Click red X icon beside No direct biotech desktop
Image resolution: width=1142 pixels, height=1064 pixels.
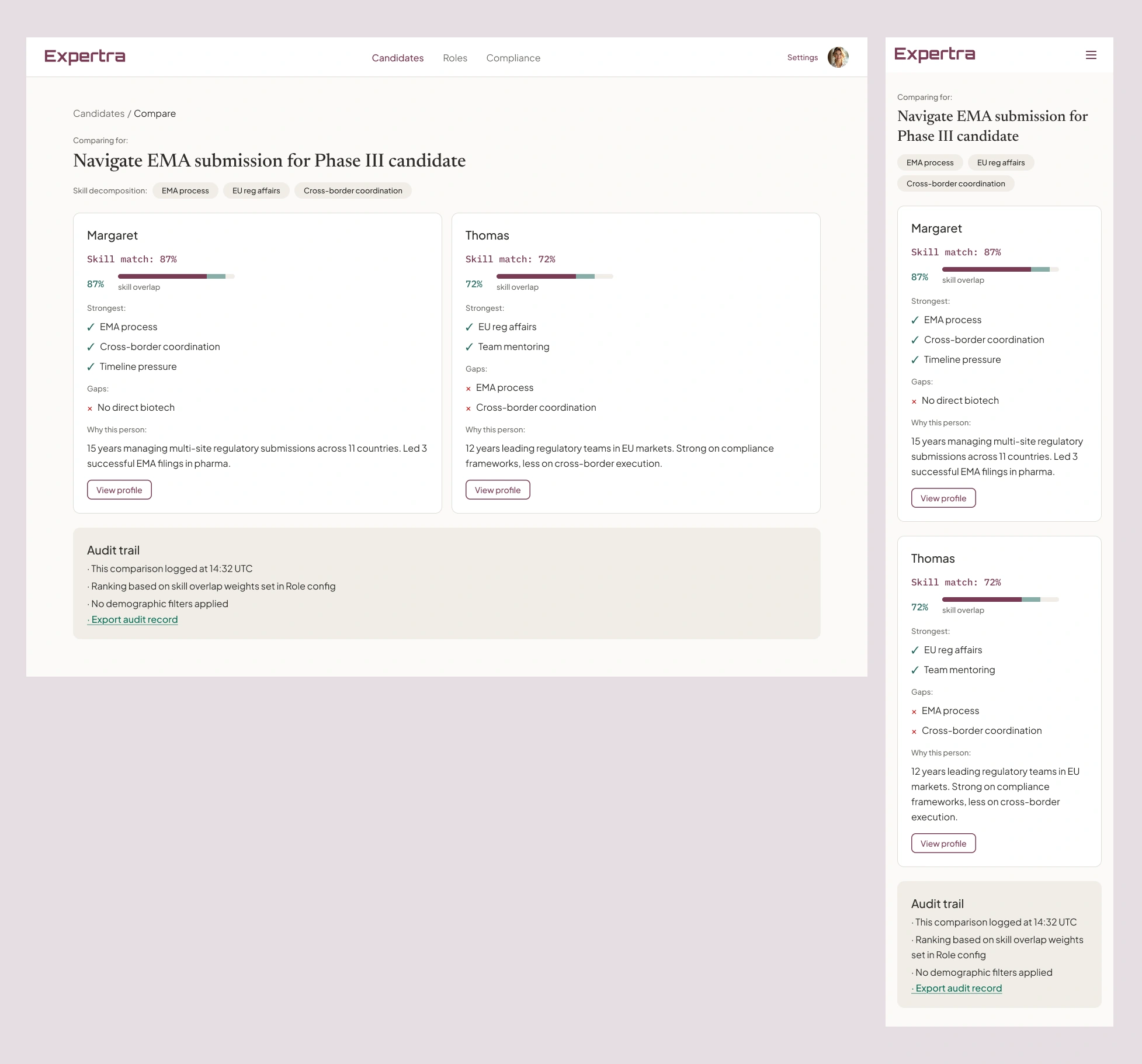click(90, 408)
